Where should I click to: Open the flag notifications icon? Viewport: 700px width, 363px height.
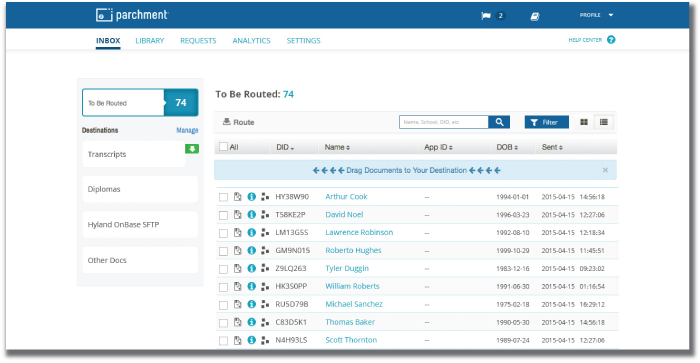point(486,16)
